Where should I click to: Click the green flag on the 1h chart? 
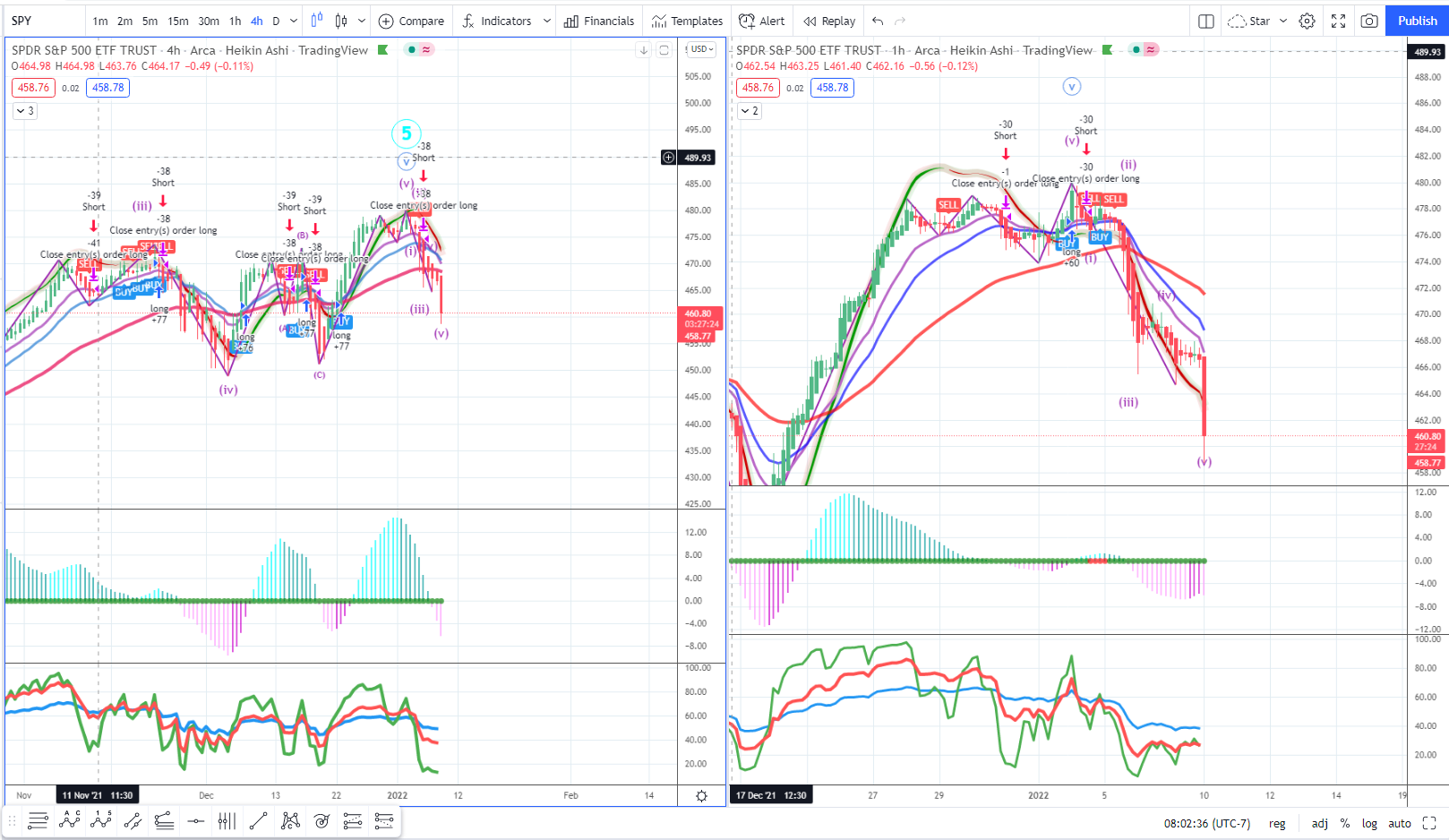(1108, 50)
